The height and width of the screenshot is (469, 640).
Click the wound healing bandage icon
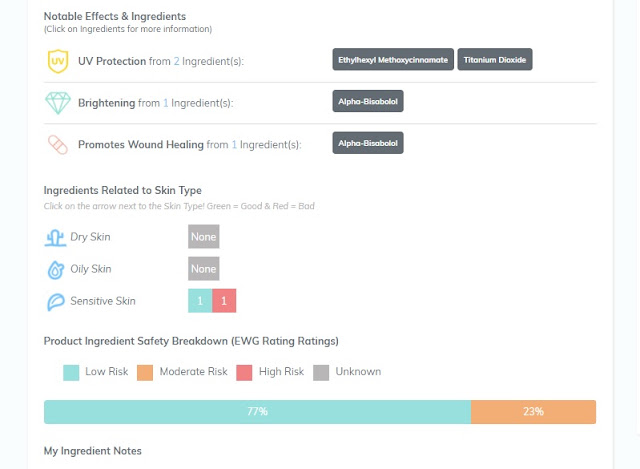(x=58, y=144)
